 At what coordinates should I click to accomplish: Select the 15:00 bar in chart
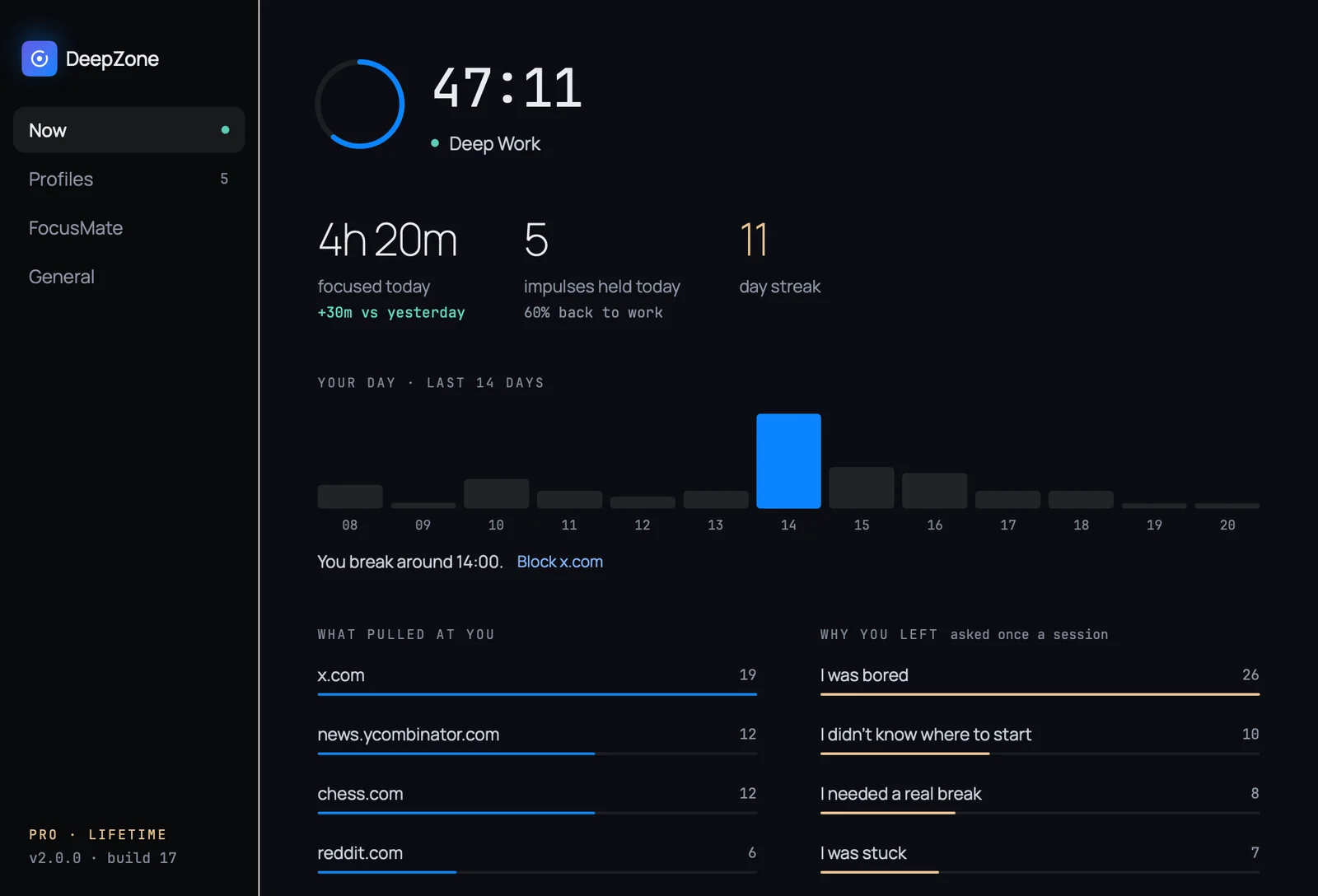click(x=862, y=488)
